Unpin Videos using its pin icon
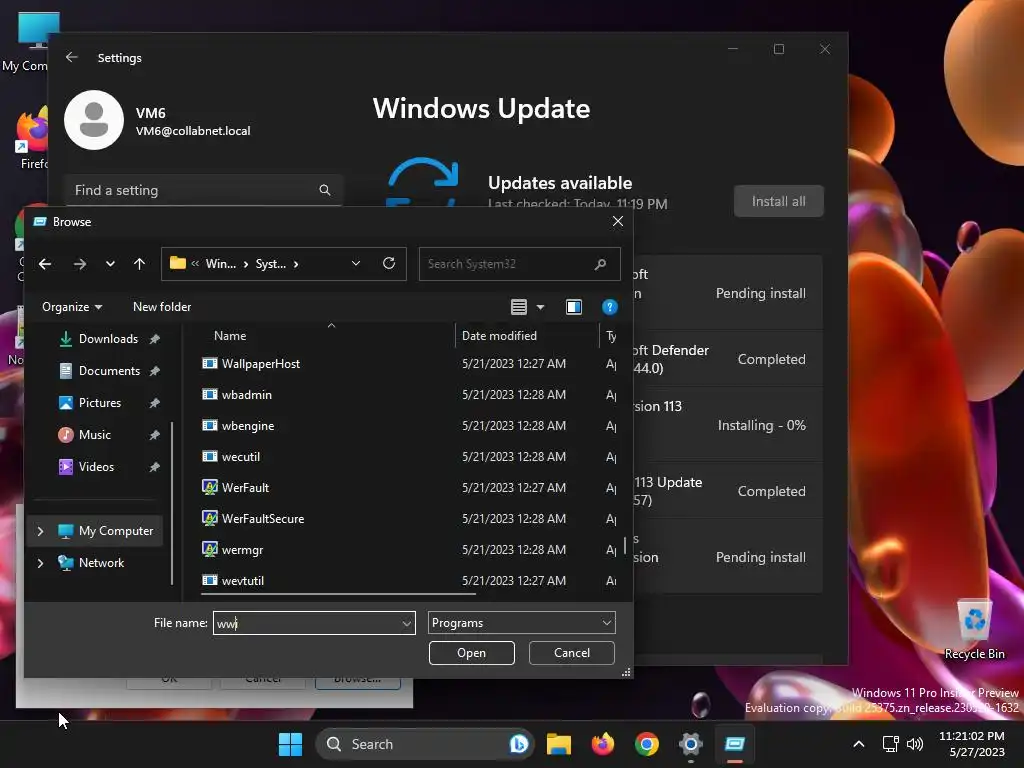Viewport: 1024px width, 768px height. tap(155, 467)
